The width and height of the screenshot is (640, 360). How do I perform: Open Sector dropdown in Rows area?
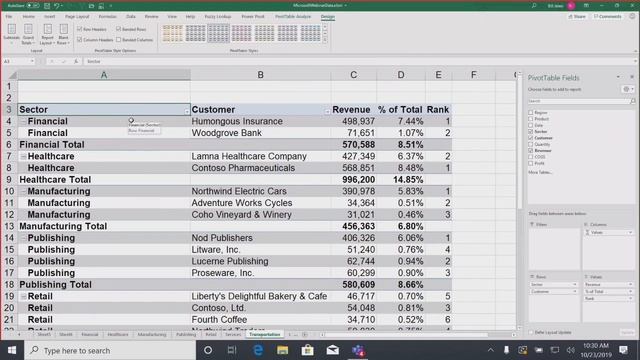(575, 284)
